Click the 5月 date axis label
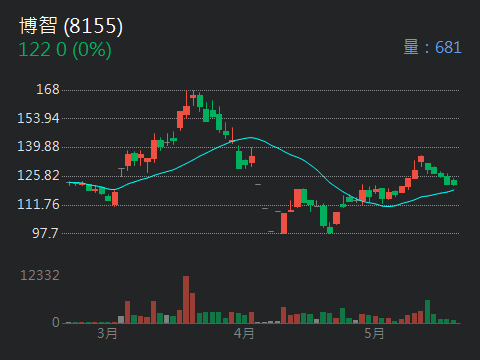480x360 pixels. [374, 333]
